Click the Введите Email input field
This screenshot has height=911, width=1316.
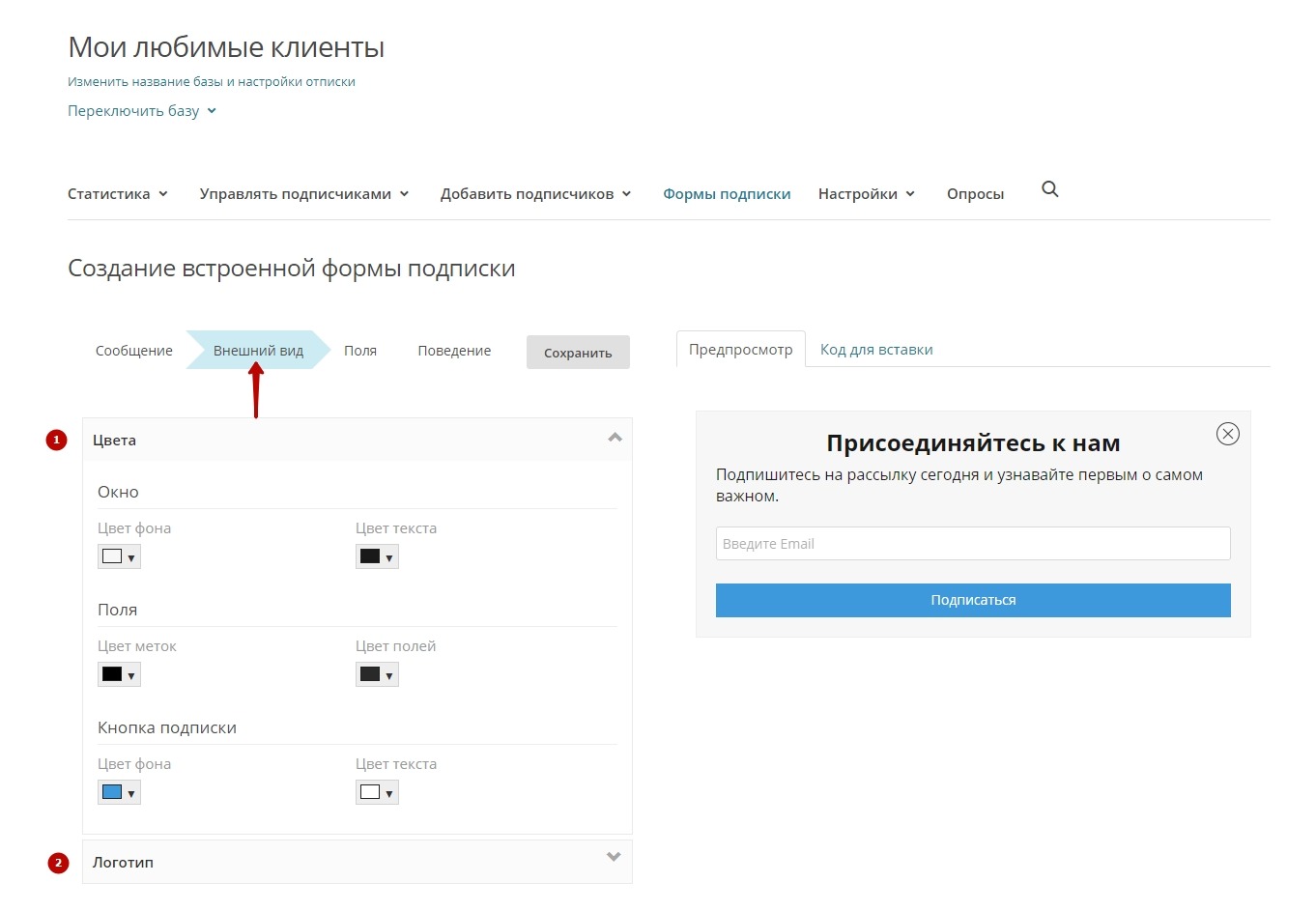tap(972, 544)
